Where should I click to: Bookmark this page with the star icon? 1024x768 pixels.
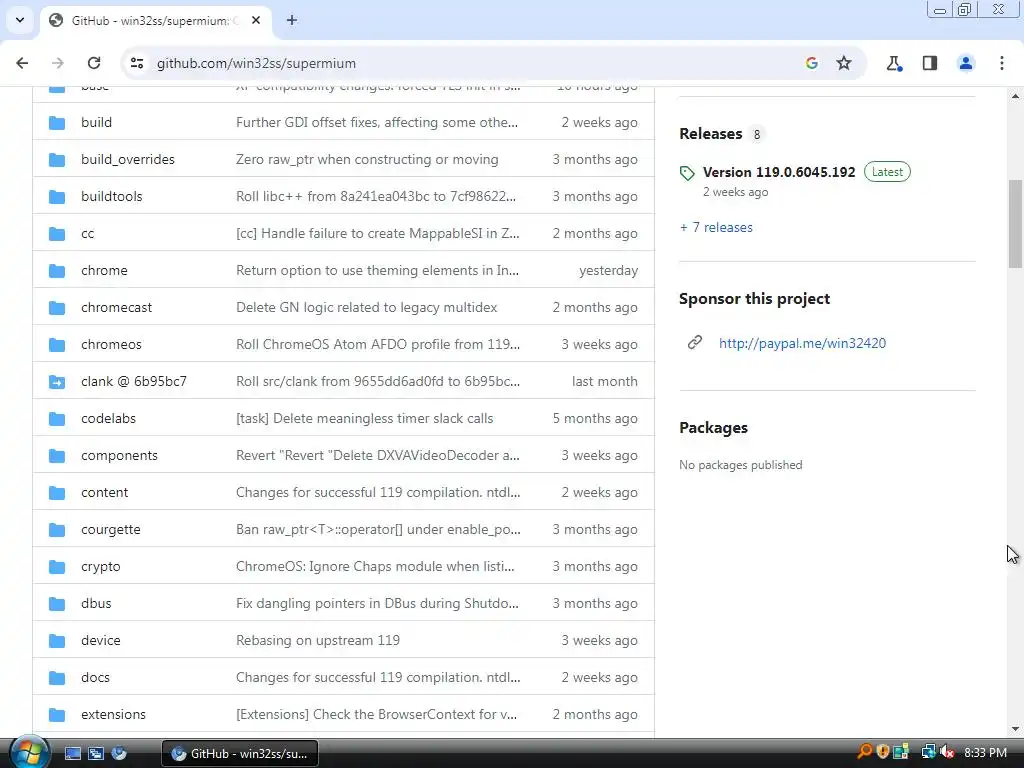(844, 63)
